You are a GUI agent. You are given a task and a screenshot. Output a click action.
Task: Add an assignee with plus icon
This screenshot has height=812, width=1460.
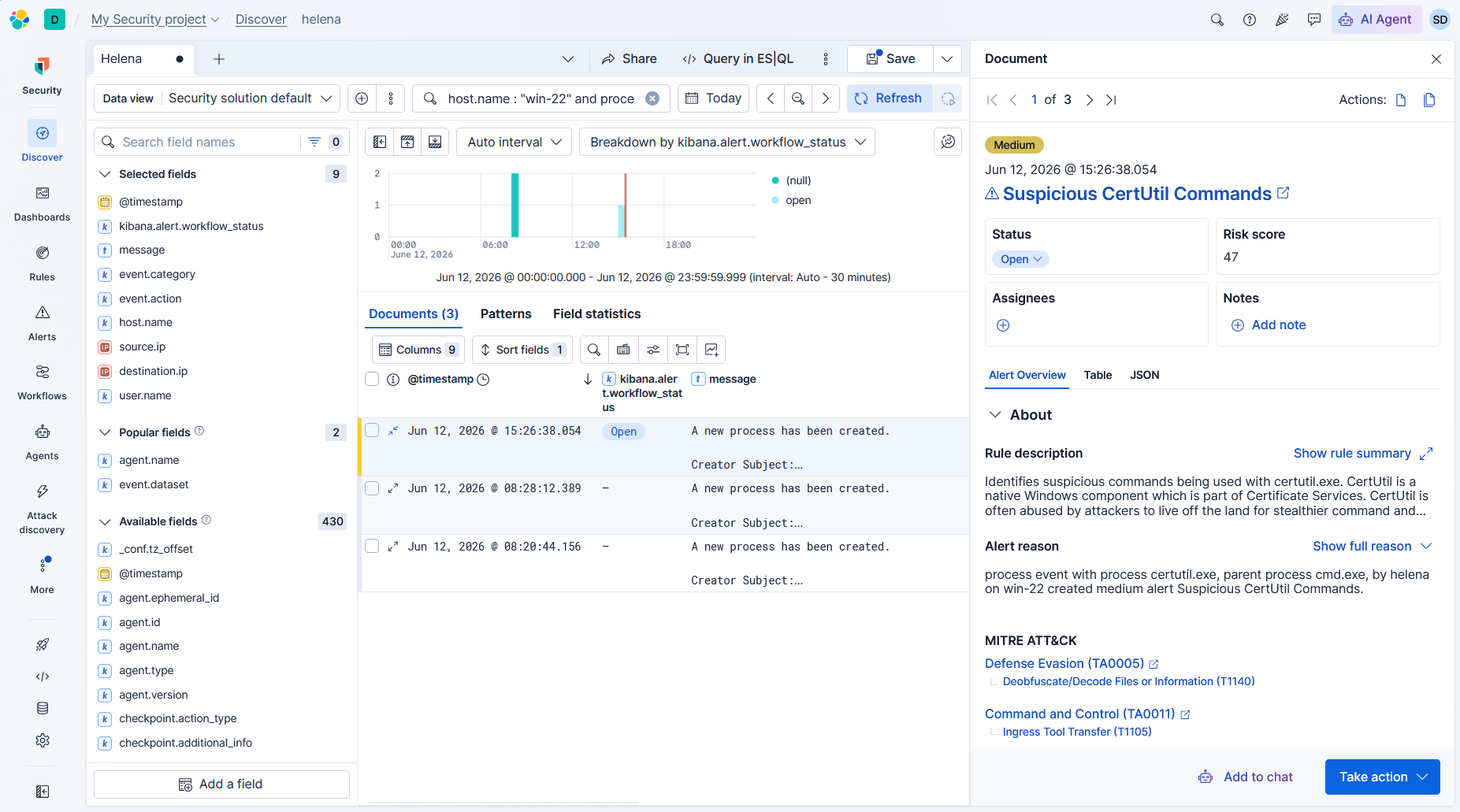(x=1003, y=325)
